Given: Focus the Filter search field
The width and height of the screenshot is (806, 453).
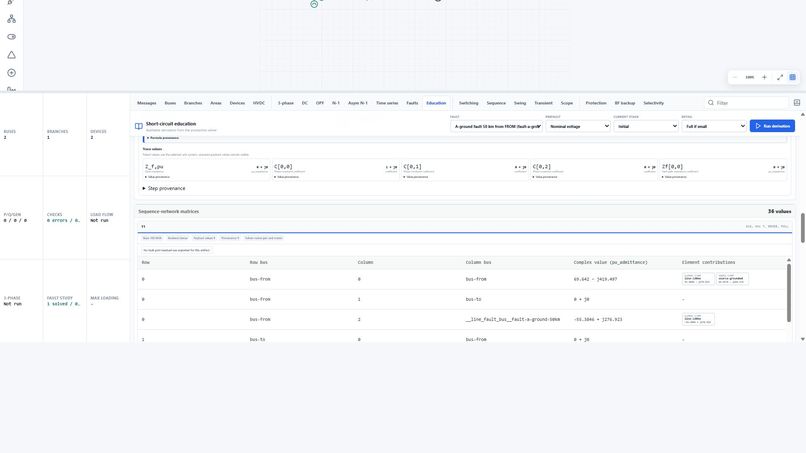Looking at the screenshot, I should (x=746, y=103).
